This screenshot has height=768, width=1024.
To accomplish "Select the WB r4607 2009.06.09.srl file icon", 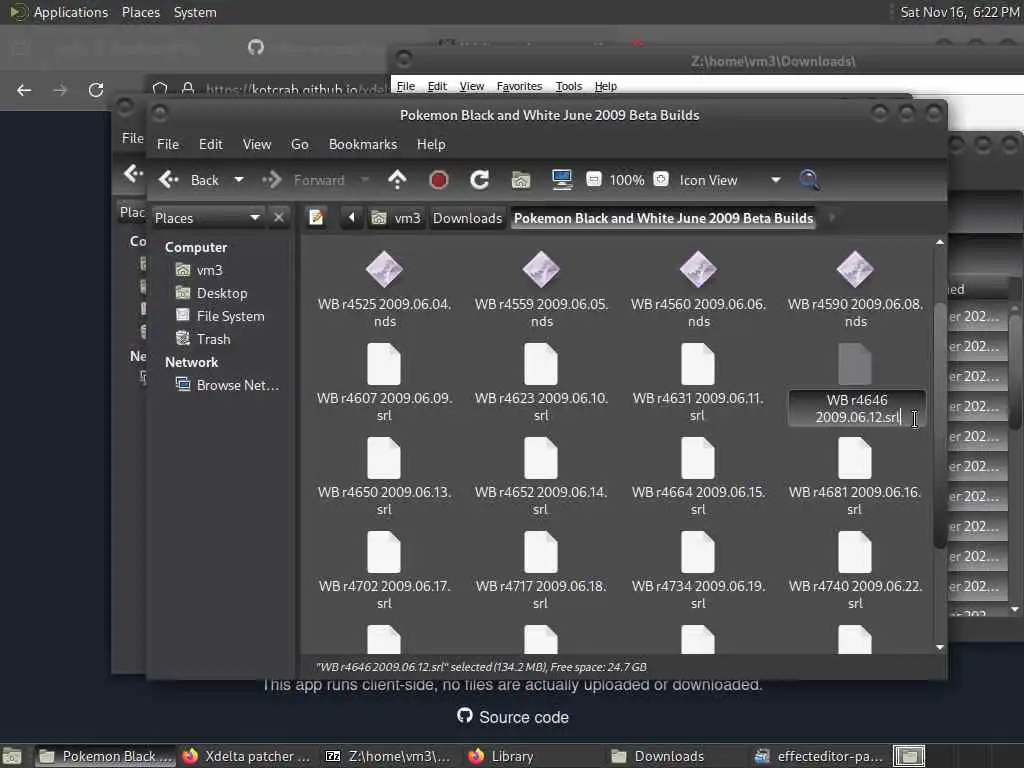I will (x=384, y=364).
